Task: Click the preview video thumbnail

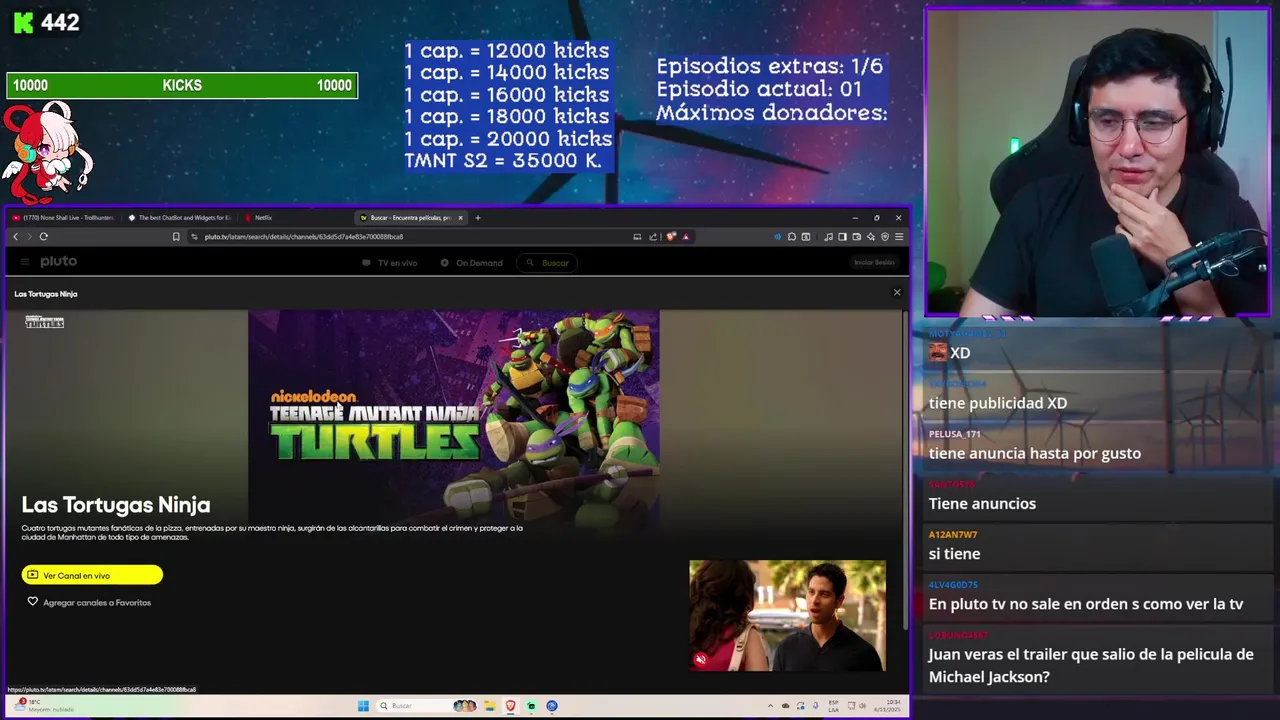Action: pyautogui.click(x=787, y=615)
